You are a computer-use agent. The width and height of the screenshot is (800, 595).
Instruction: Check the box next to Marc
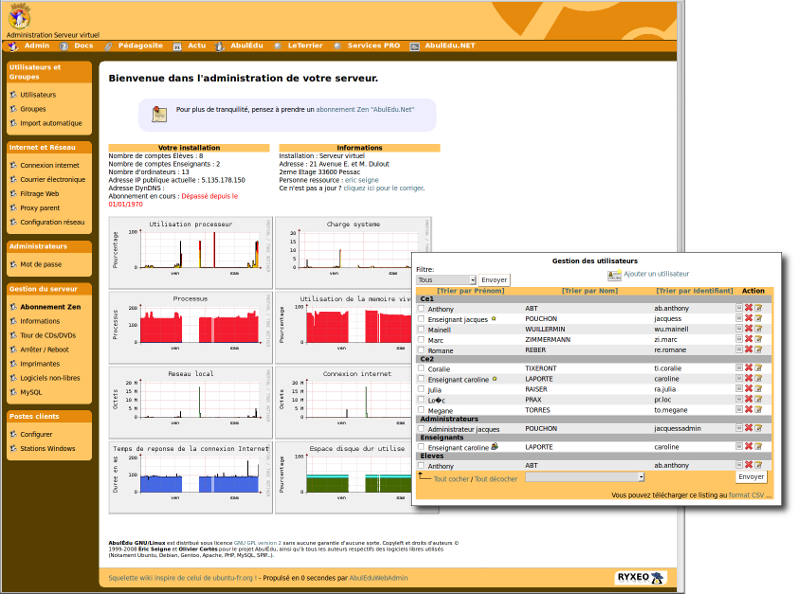pyautogui.click(x=421, y=339)
